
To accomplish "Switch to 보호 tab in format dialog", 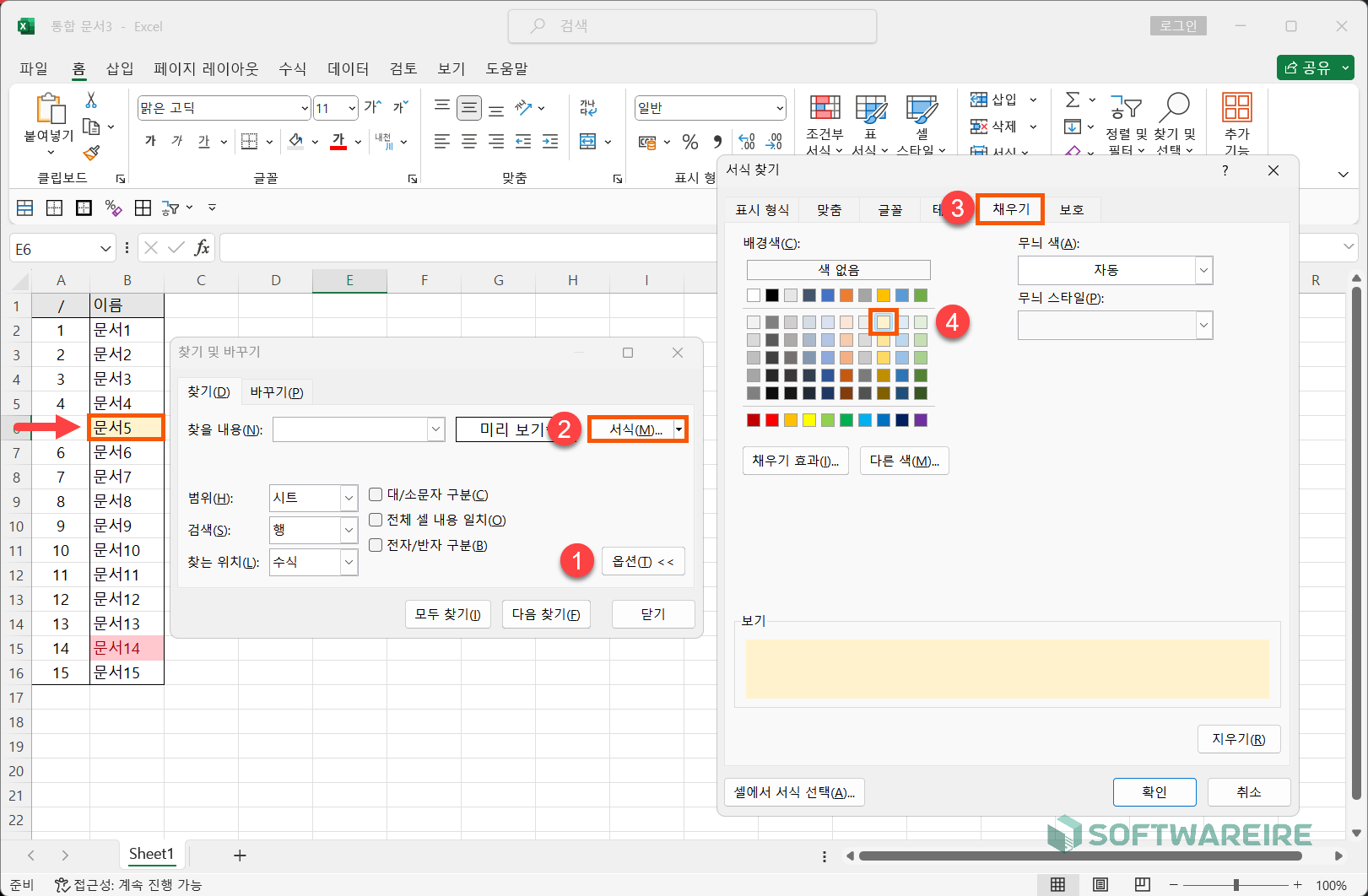I will pos(1072,209).
